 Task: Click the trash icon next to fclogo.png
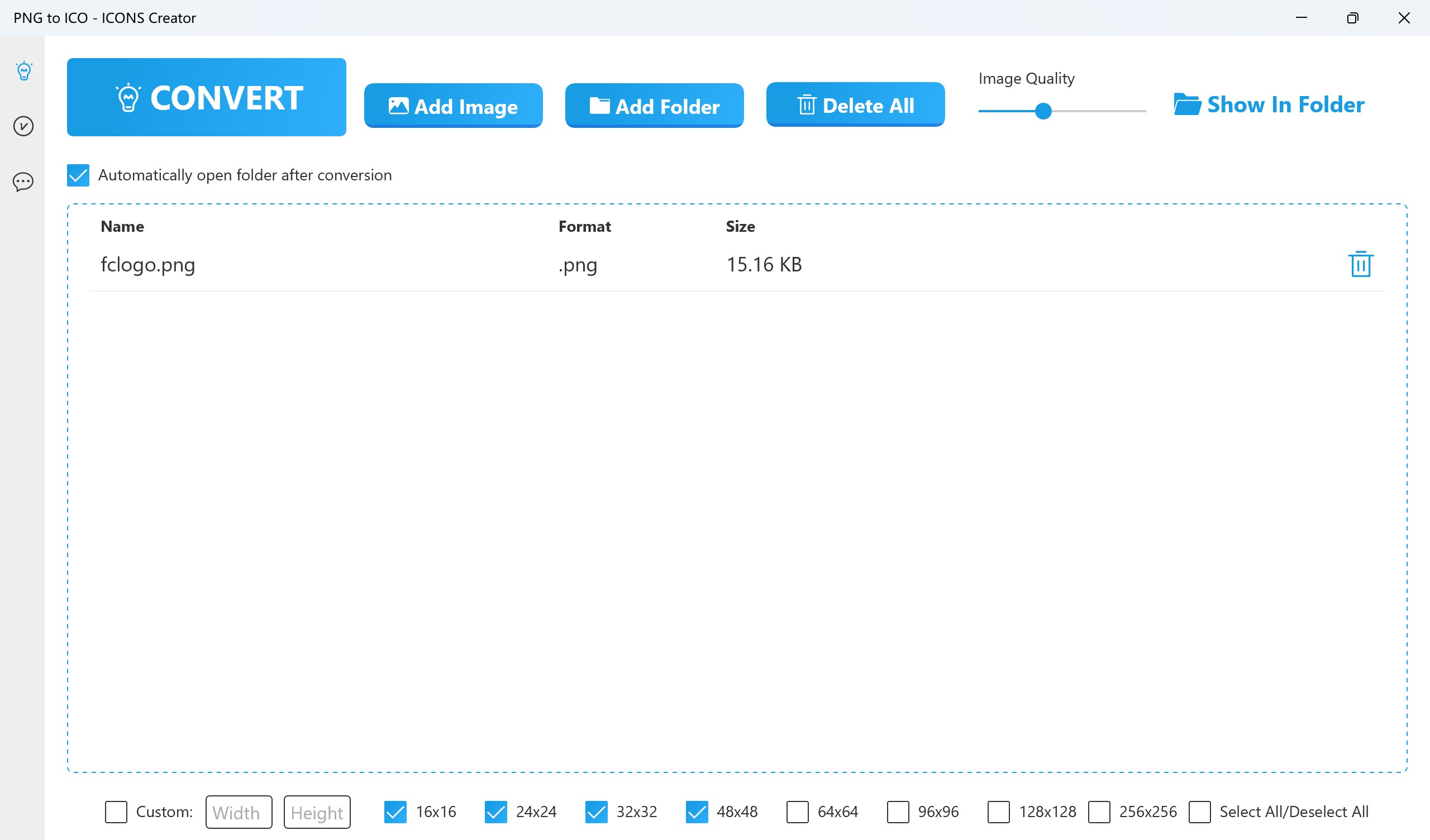coord(1360,264)
